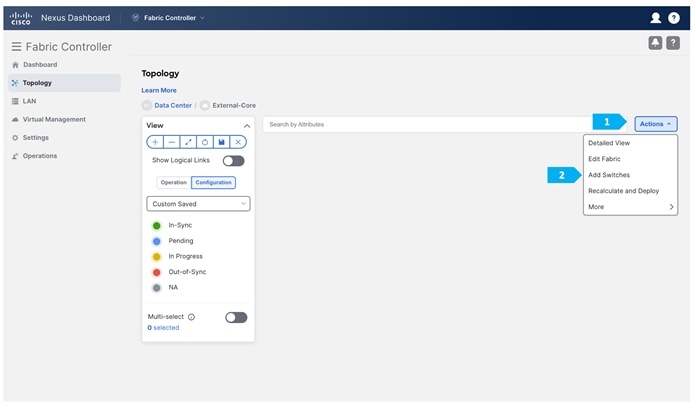This screenshot has width=696, height=412.
Task: Open the Custom Saved layout dropdown
Action: click(198, 204)
